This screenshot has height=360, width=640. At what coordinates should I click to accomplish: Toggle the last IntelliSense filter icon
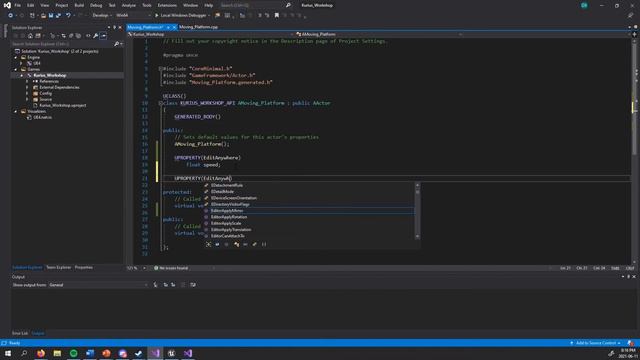pyautogui.click(x=264, y=244)
